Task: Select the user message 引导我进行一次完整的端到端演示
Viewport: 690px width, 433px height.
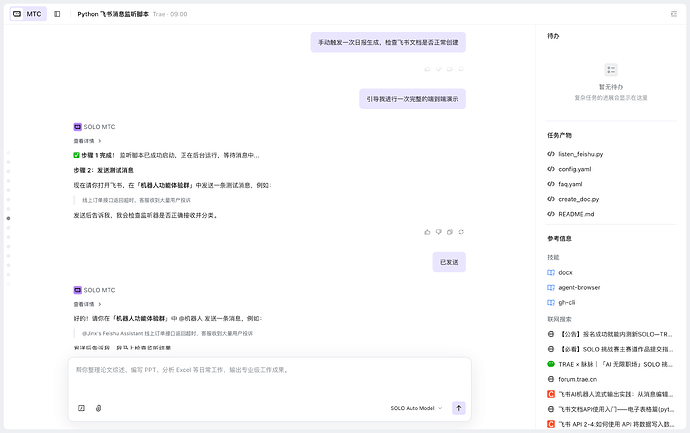Action: click(412, 99)
